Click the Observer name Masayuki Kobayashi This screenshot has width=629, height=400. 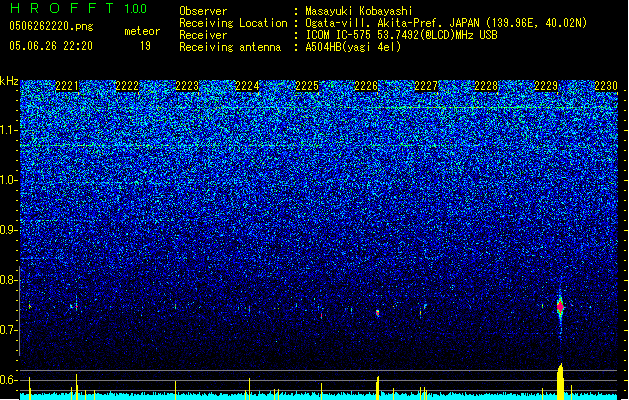coord(359,11)
